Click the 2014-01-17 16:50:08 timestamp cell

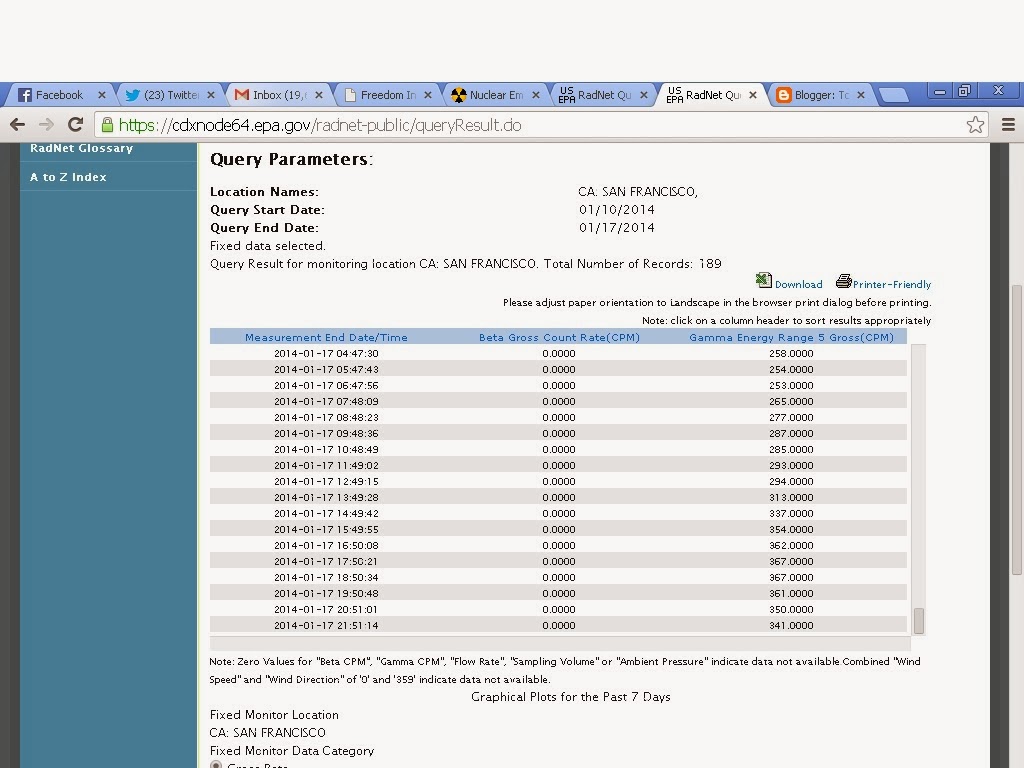[326, 545]
